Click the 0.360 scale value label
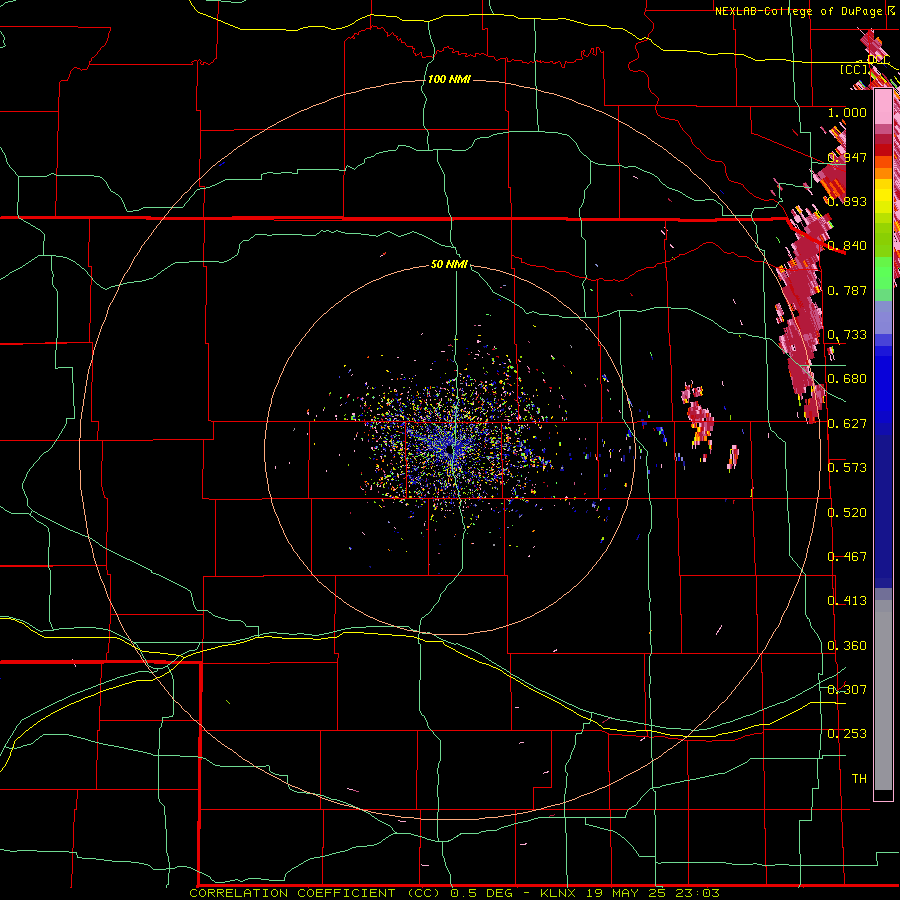This screenshot has height=900, width=900. point(847,646)
